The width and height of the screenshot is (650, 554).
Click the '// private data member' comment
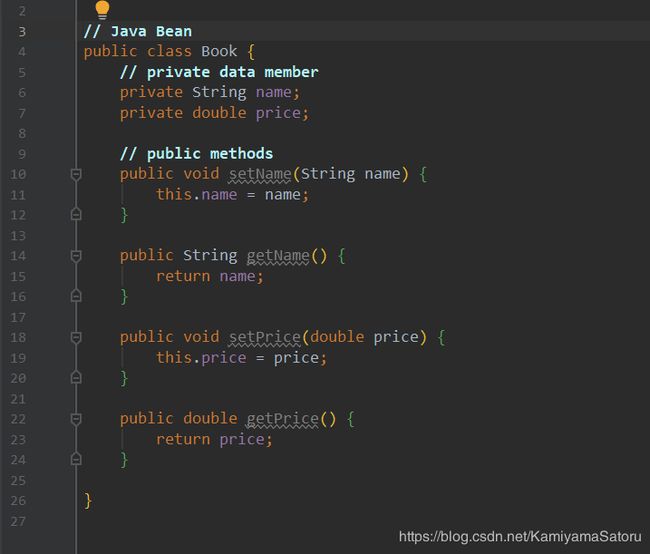[x=219, y=72]
